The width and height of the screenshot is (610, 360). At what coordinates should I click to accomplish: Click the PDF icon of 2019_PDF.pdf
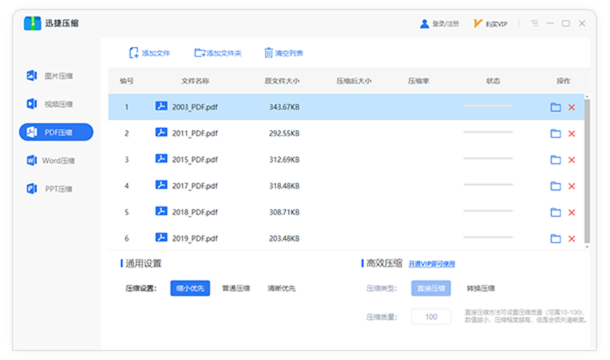click(161, 237)
